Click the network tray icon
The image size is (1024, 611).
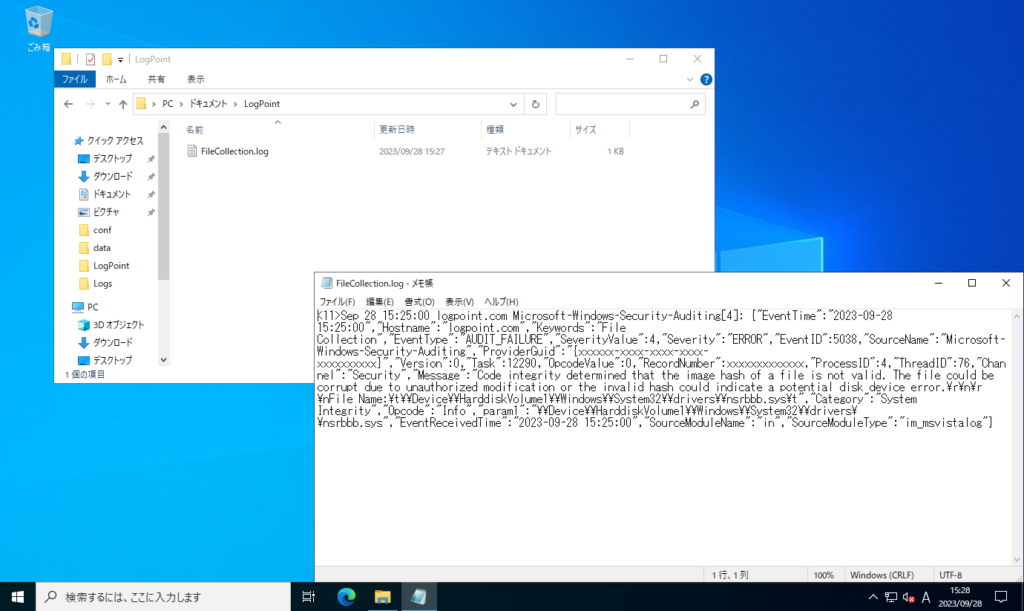[891, 597]
